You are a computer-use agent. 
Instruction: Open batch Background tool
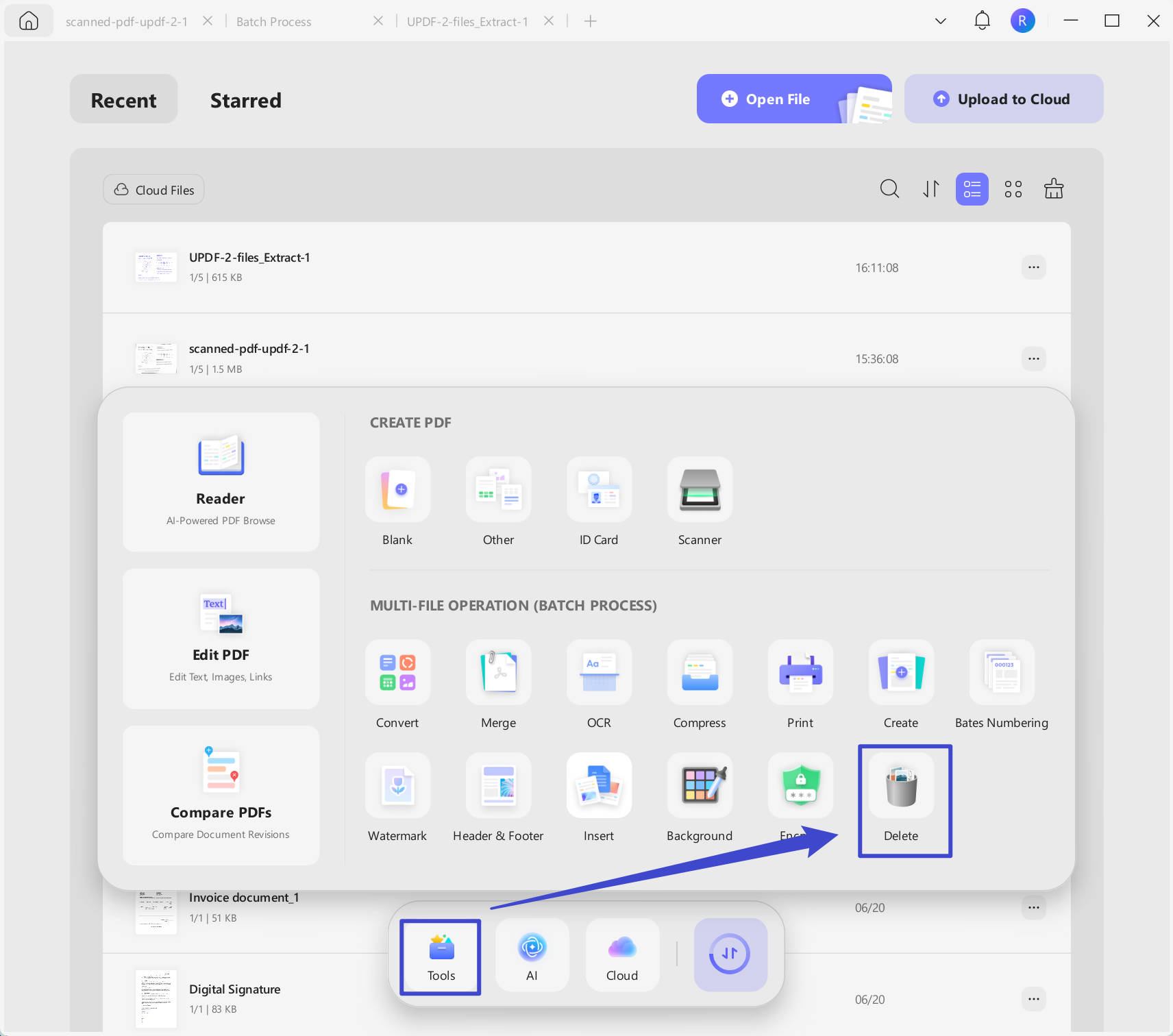[700, 785]
